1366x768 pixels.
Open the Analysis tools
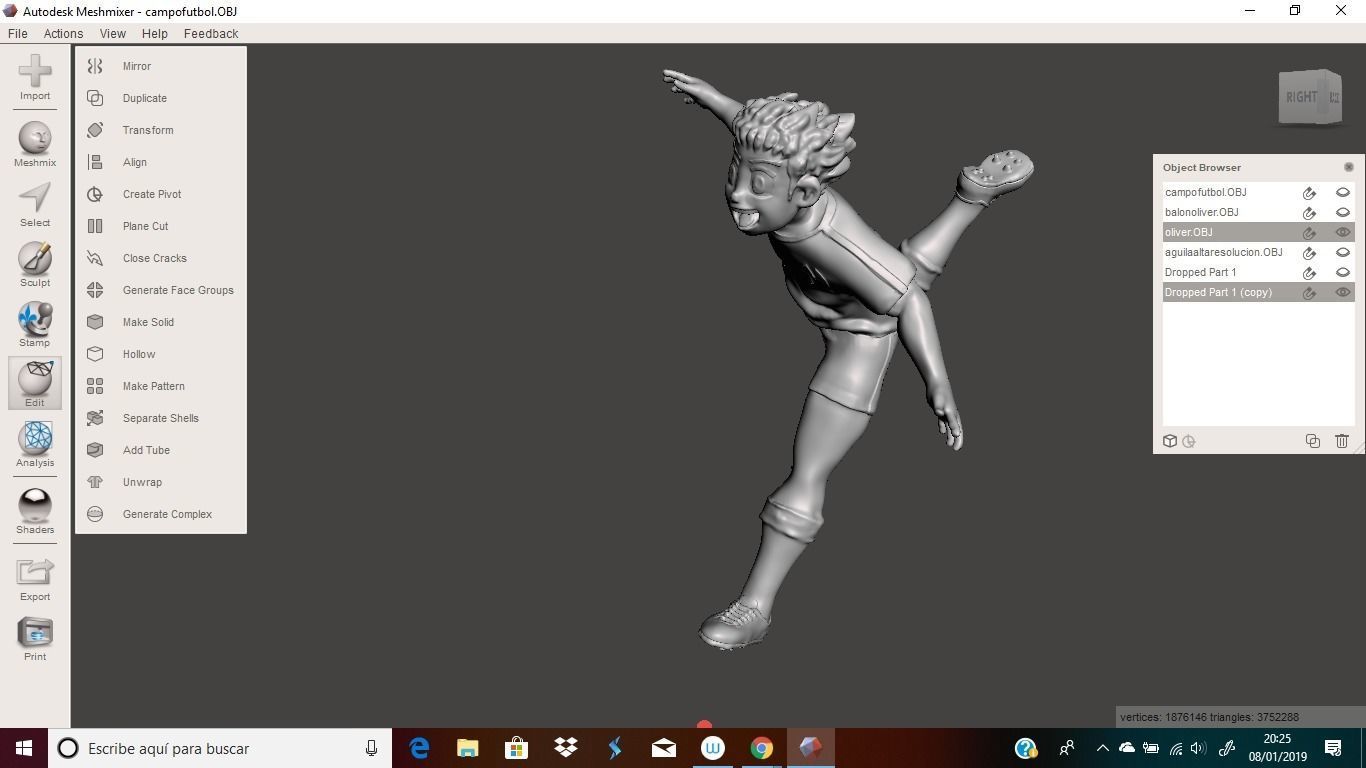click(35, 444)
